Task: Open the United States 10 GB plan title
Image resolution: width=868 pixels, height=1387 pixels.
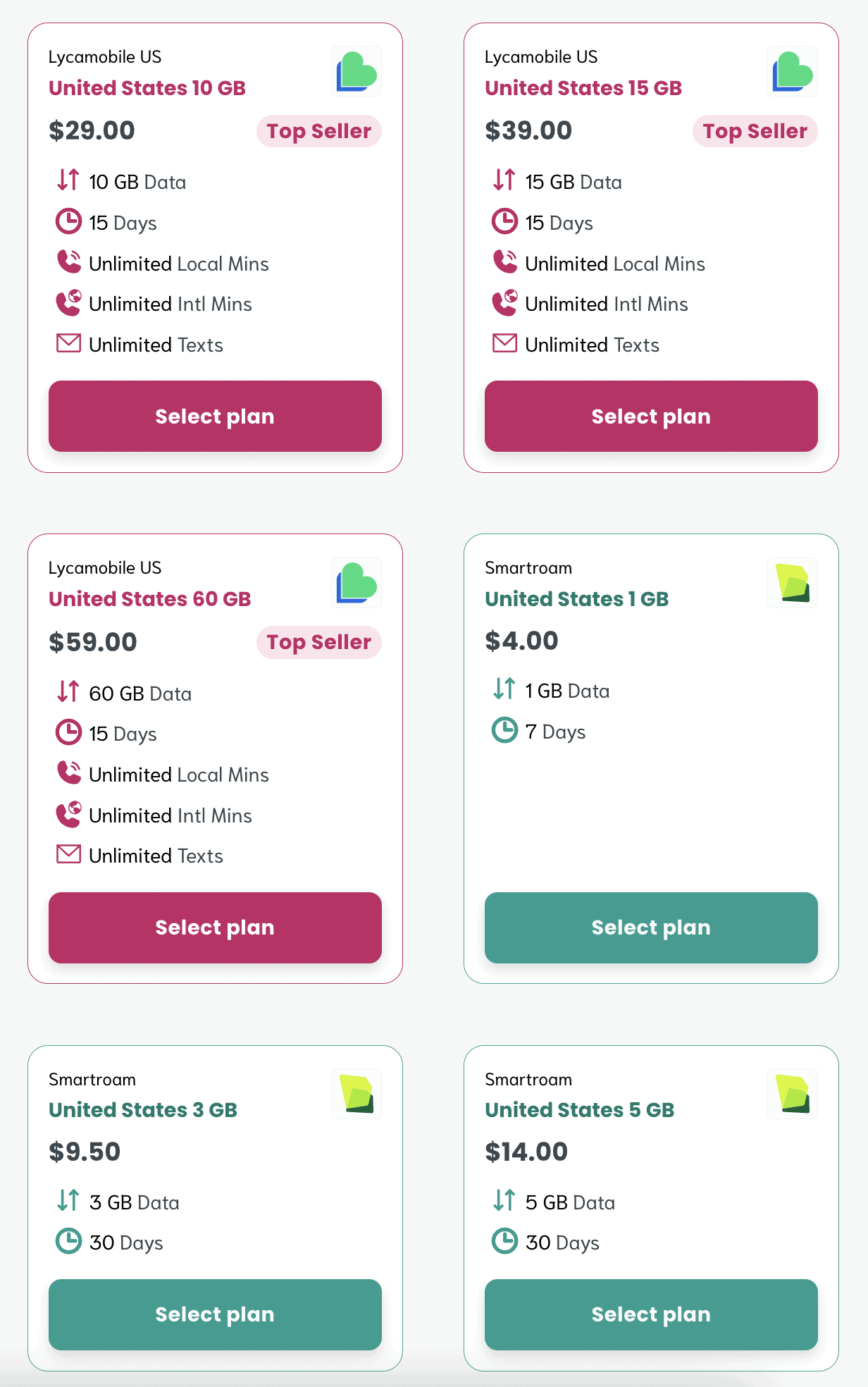Action: [147, 88]
